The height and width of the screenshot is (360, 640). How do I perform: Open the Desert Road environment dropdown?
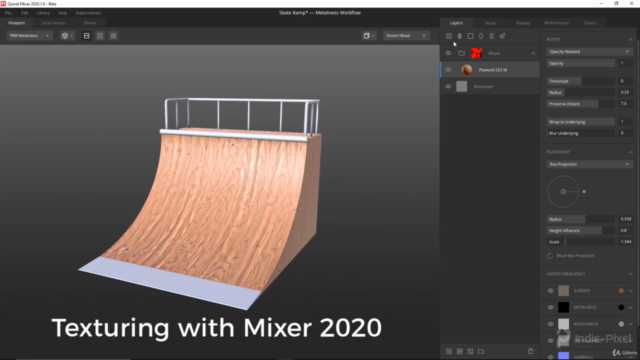coord(406,36)
